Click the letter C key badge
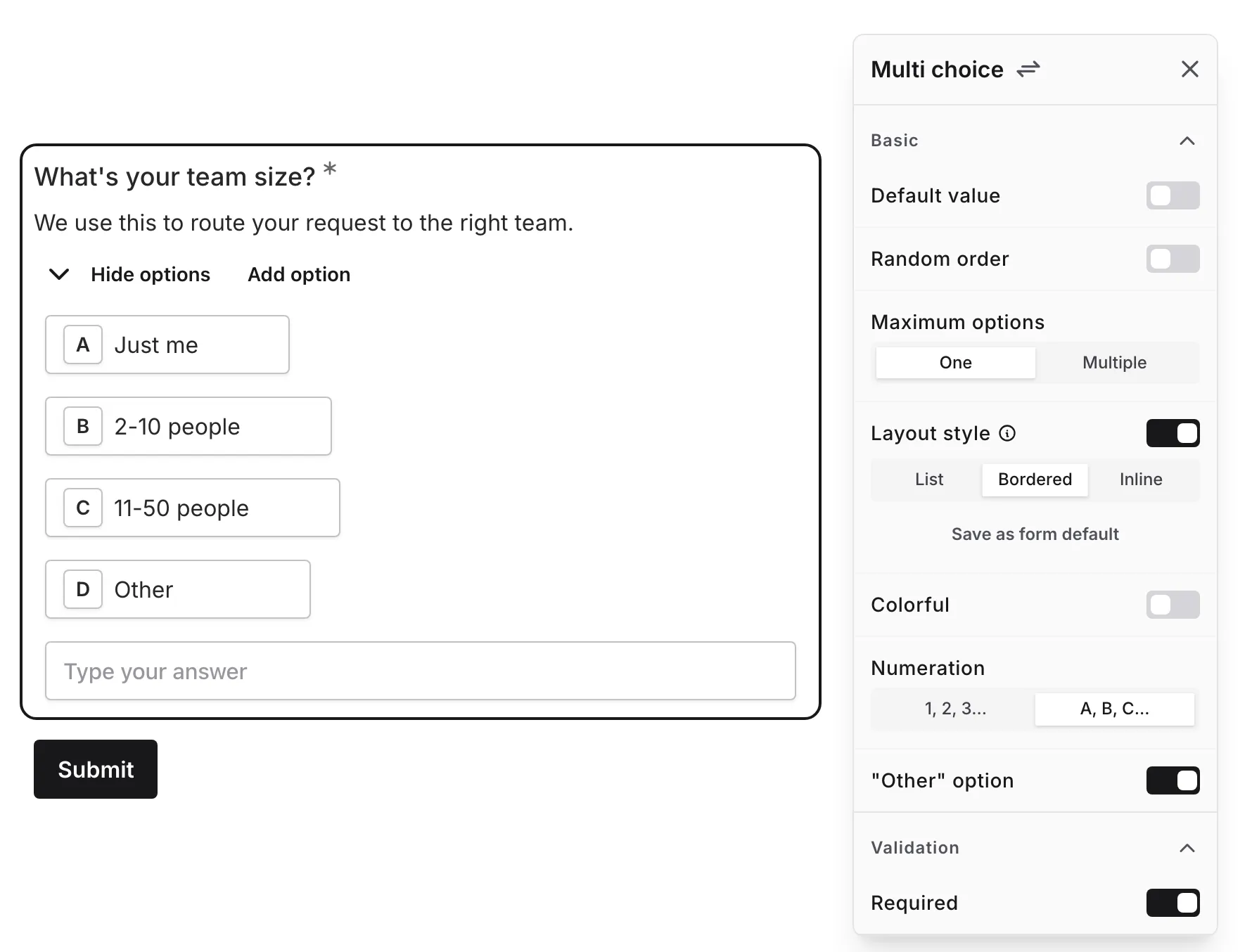1252x952 pixels. click(x=83, y=508)
